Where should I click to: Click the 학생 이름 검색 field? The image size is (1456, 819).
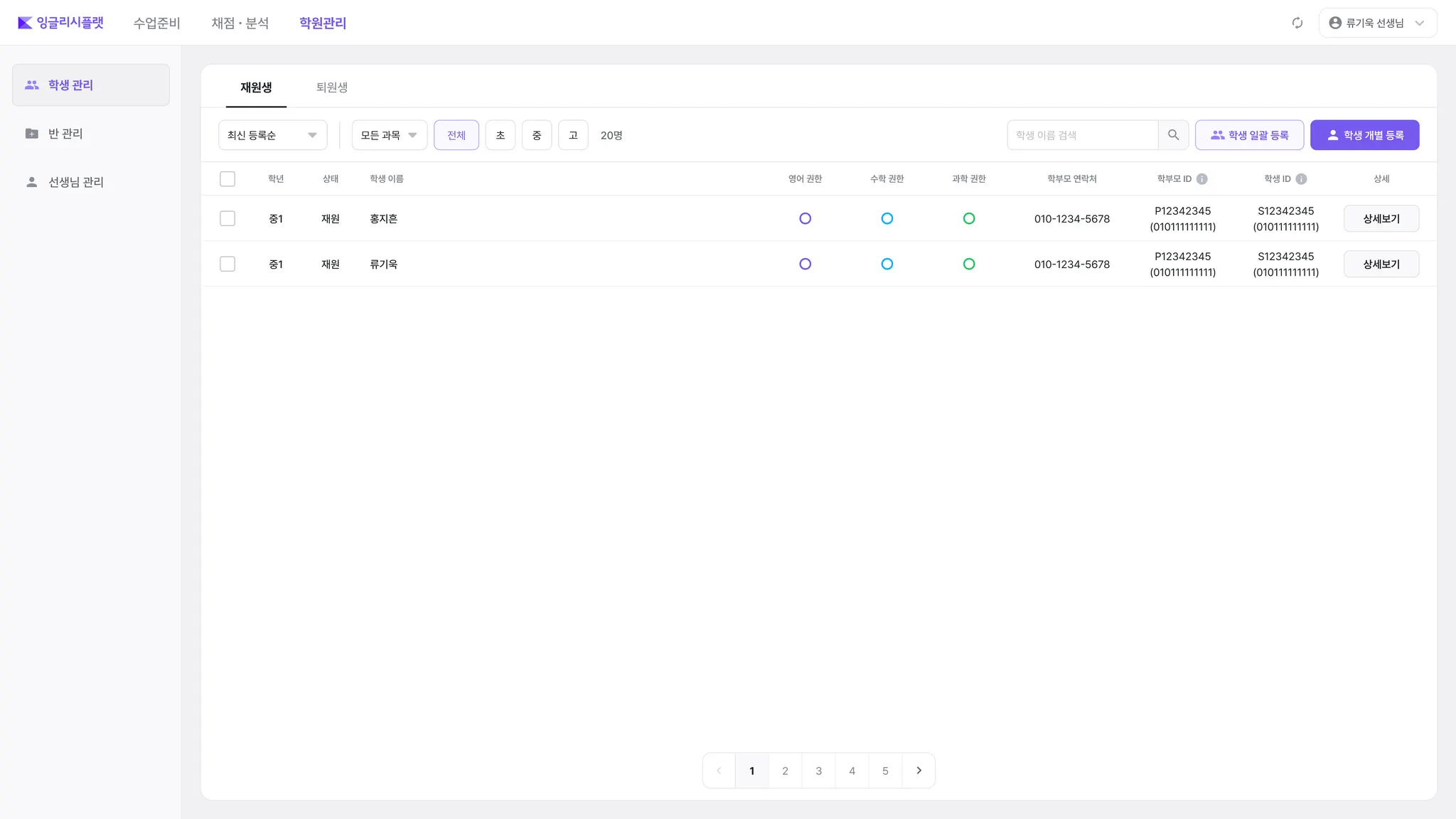1082,135
